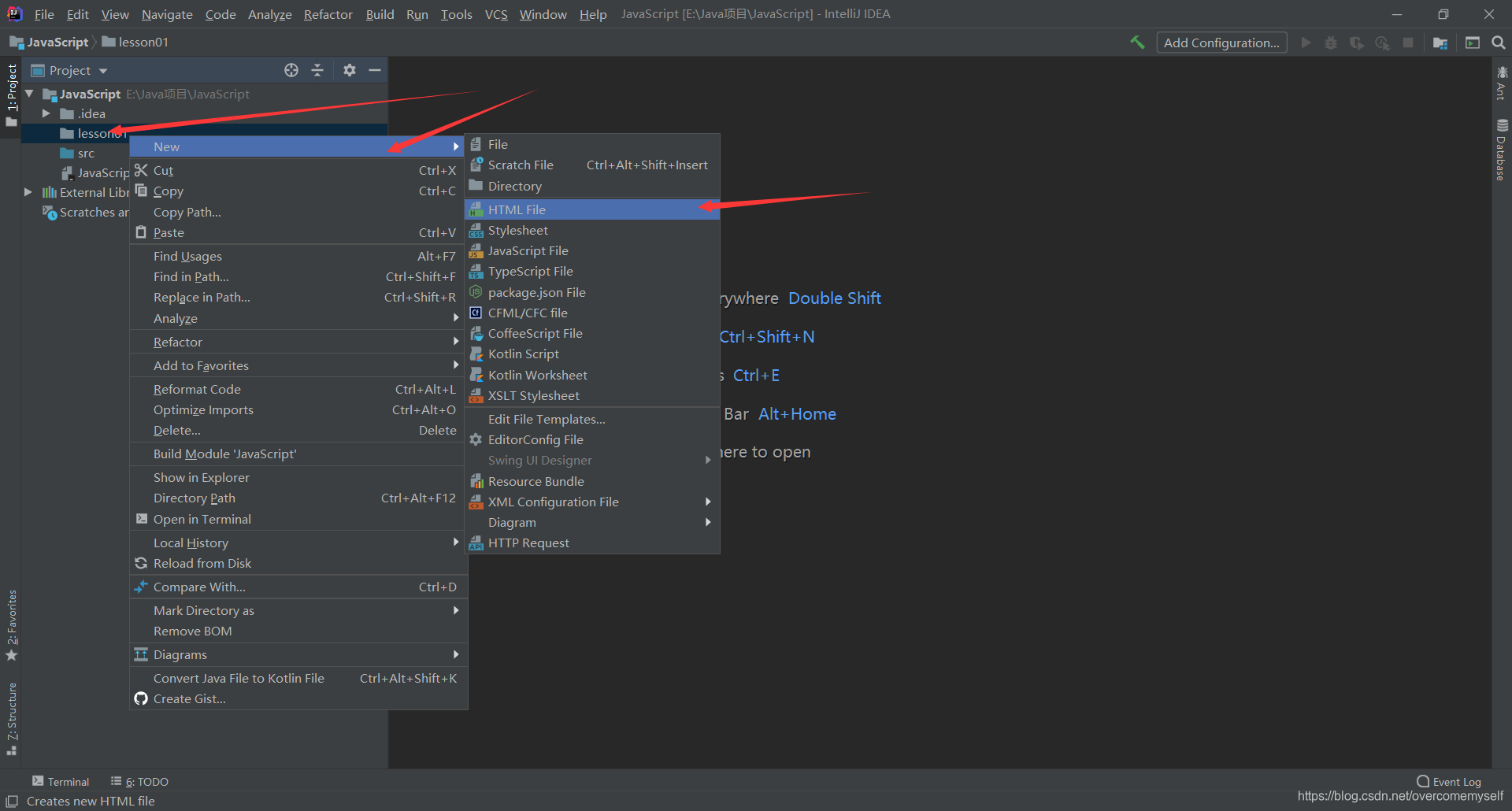The width and height of the screenshot is (1512, 811).
Task: Select Paste in context menu
Action: (298, 232)
